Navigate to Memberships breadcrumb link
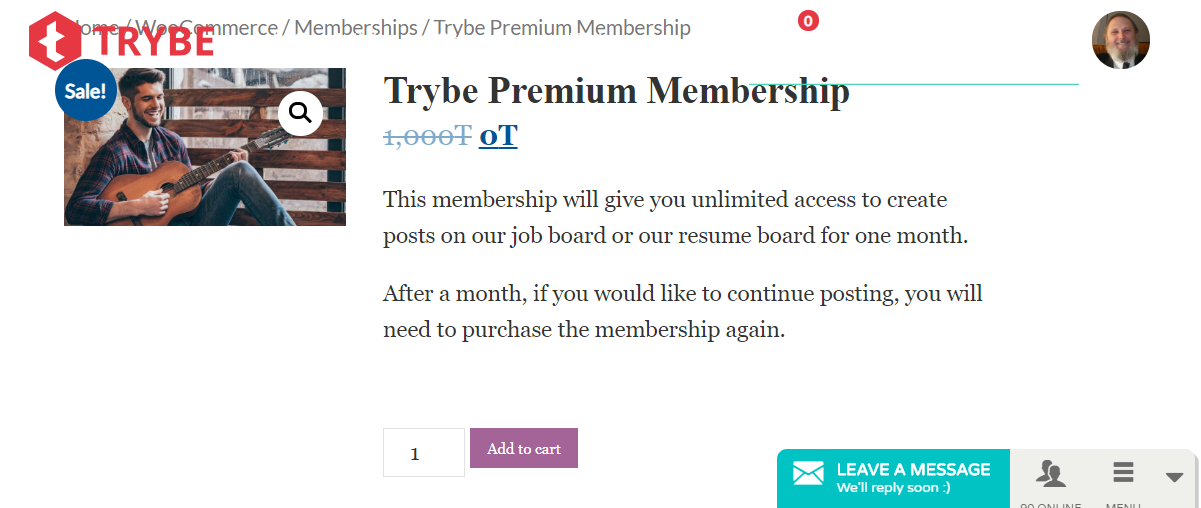1201x508 pixels. (355, 28)
